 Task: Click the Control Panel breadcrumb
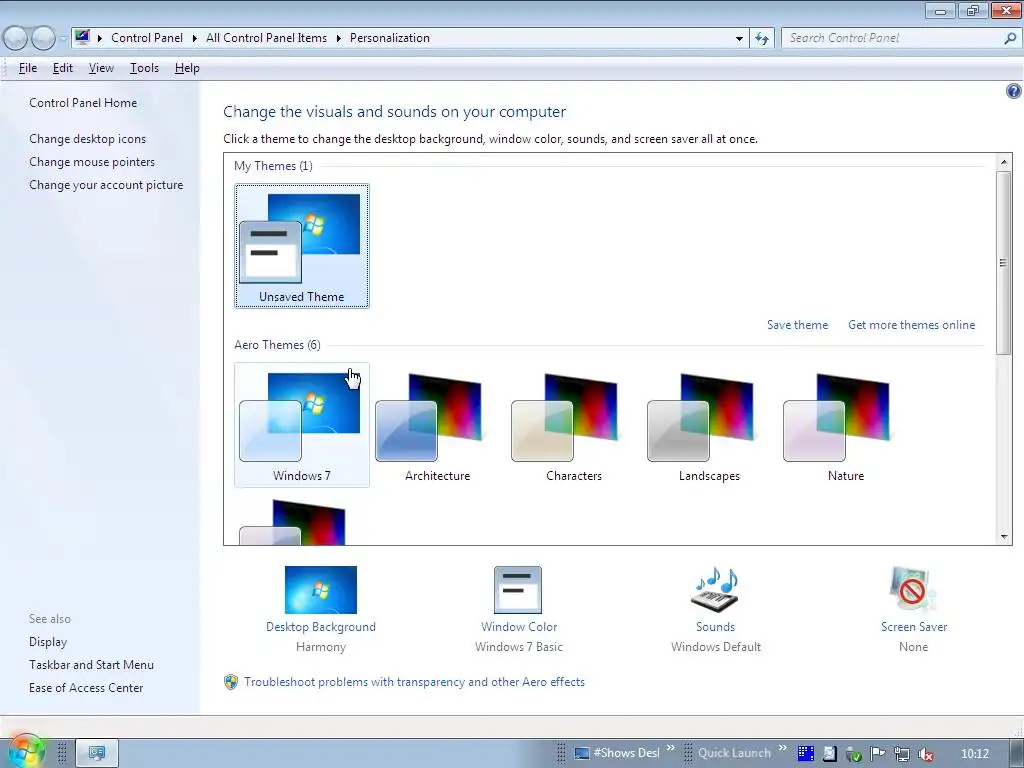tap(147, 38)
